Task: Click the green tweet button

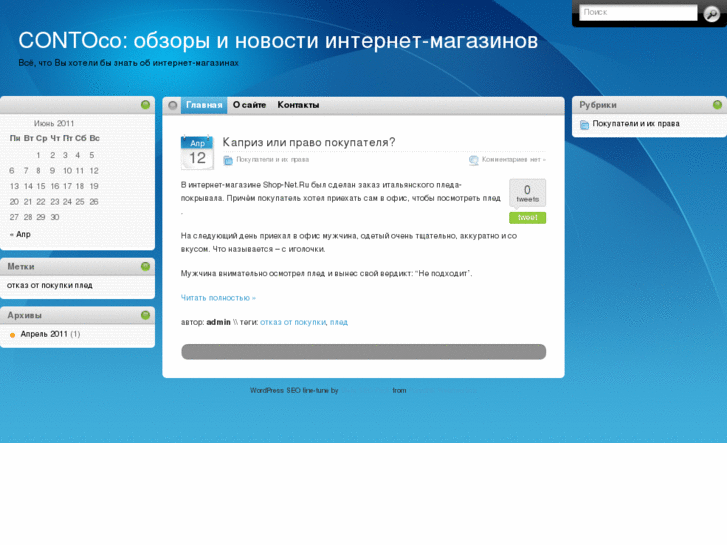Action: point(527,218)
